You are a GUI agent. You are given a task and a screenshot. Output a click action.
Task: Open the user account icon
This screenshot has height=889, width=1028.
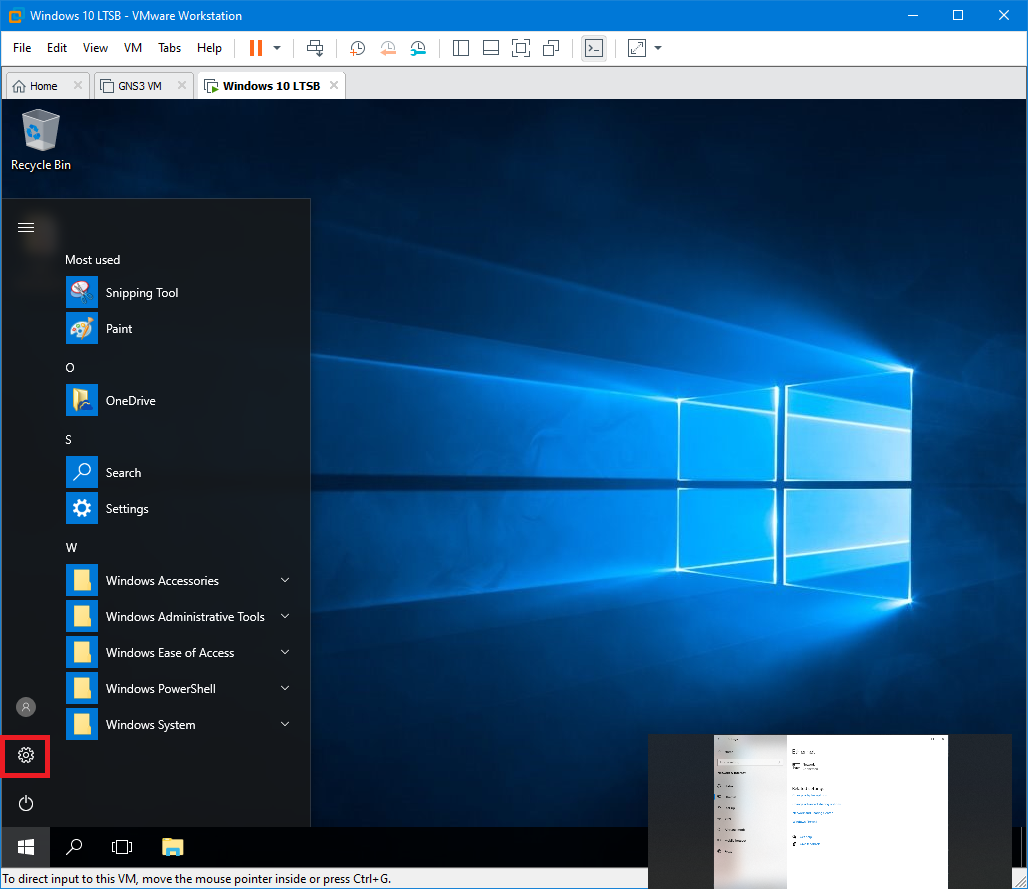[x=26, y=707]
